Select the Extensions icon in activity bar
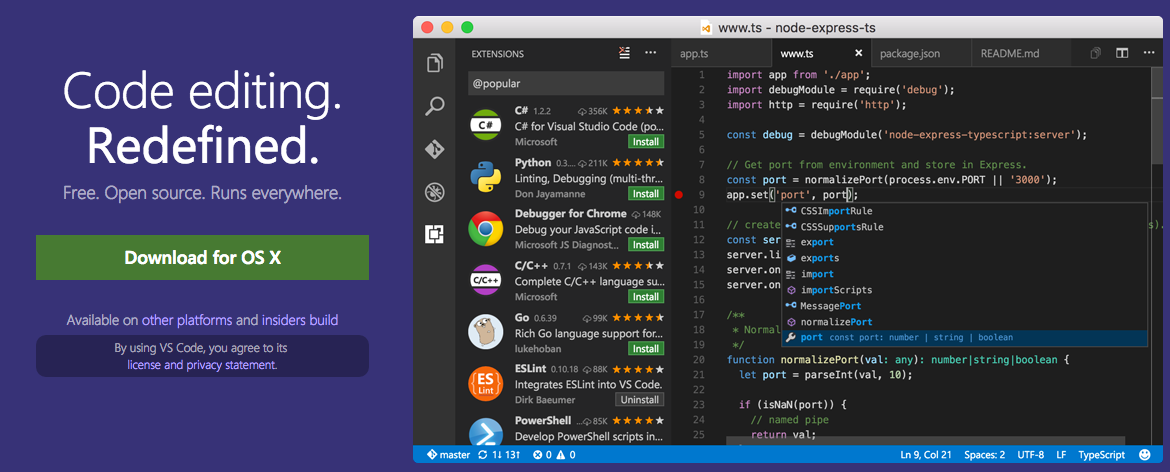This screenshot has height=472, width=1170. point(434,235)
